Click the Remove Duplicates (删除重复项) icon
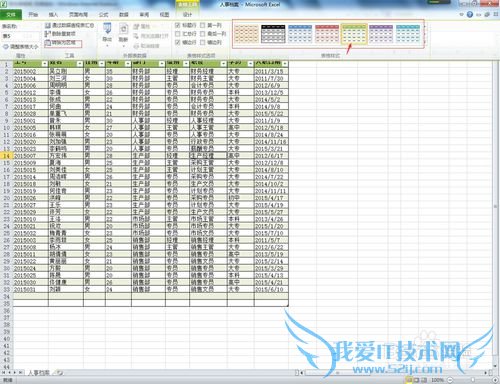 click(x=48, y=34)
